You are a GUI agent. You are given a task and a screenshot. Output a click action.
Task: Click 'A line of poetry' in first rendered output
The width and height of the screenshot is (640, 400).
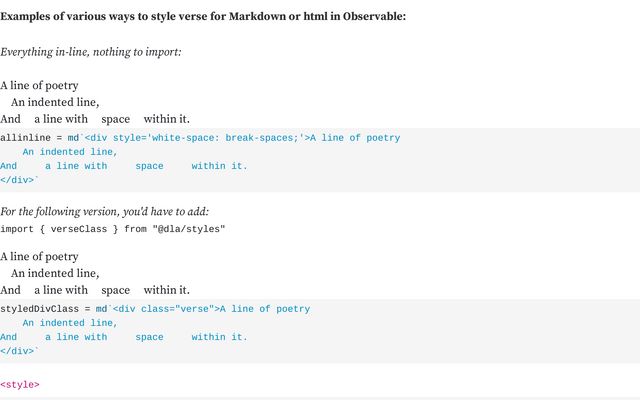tap(39, 85)
